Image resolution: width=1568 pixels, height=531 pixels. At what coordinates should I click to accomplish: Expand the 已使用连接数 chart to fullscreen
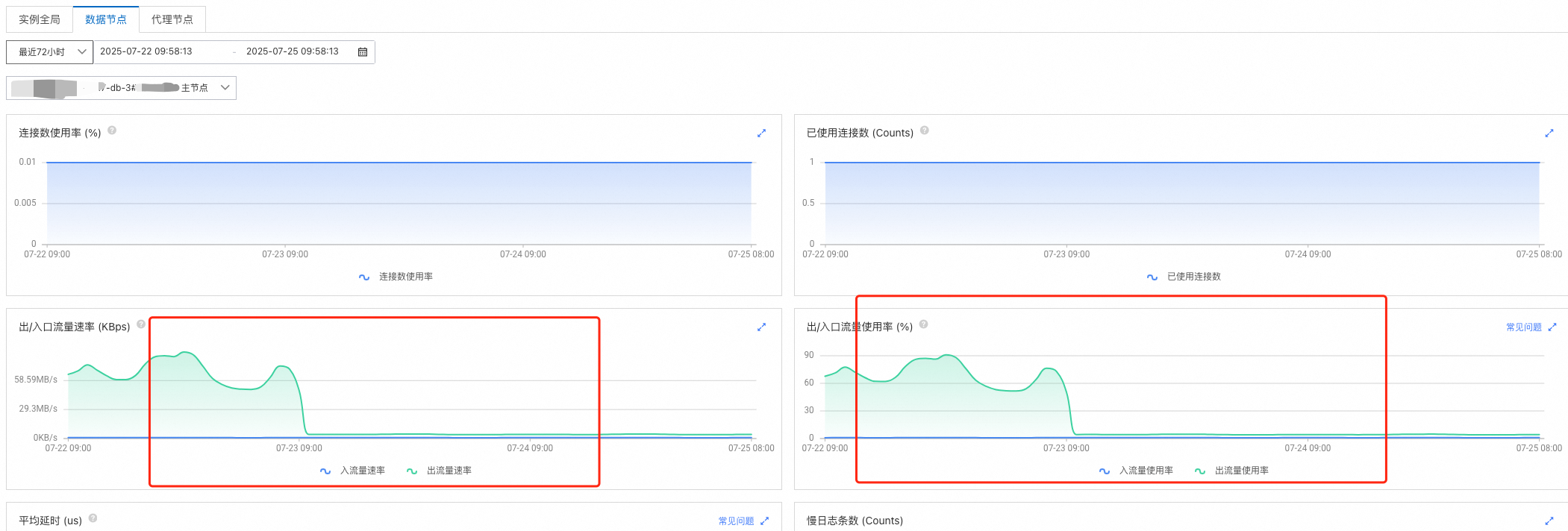click(1549, 133)
